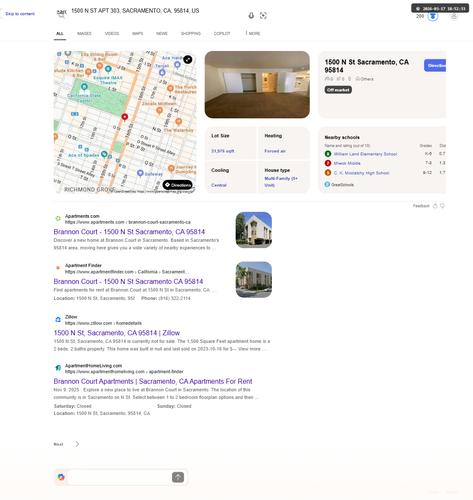Switch to the News tab

pos(162,34)
